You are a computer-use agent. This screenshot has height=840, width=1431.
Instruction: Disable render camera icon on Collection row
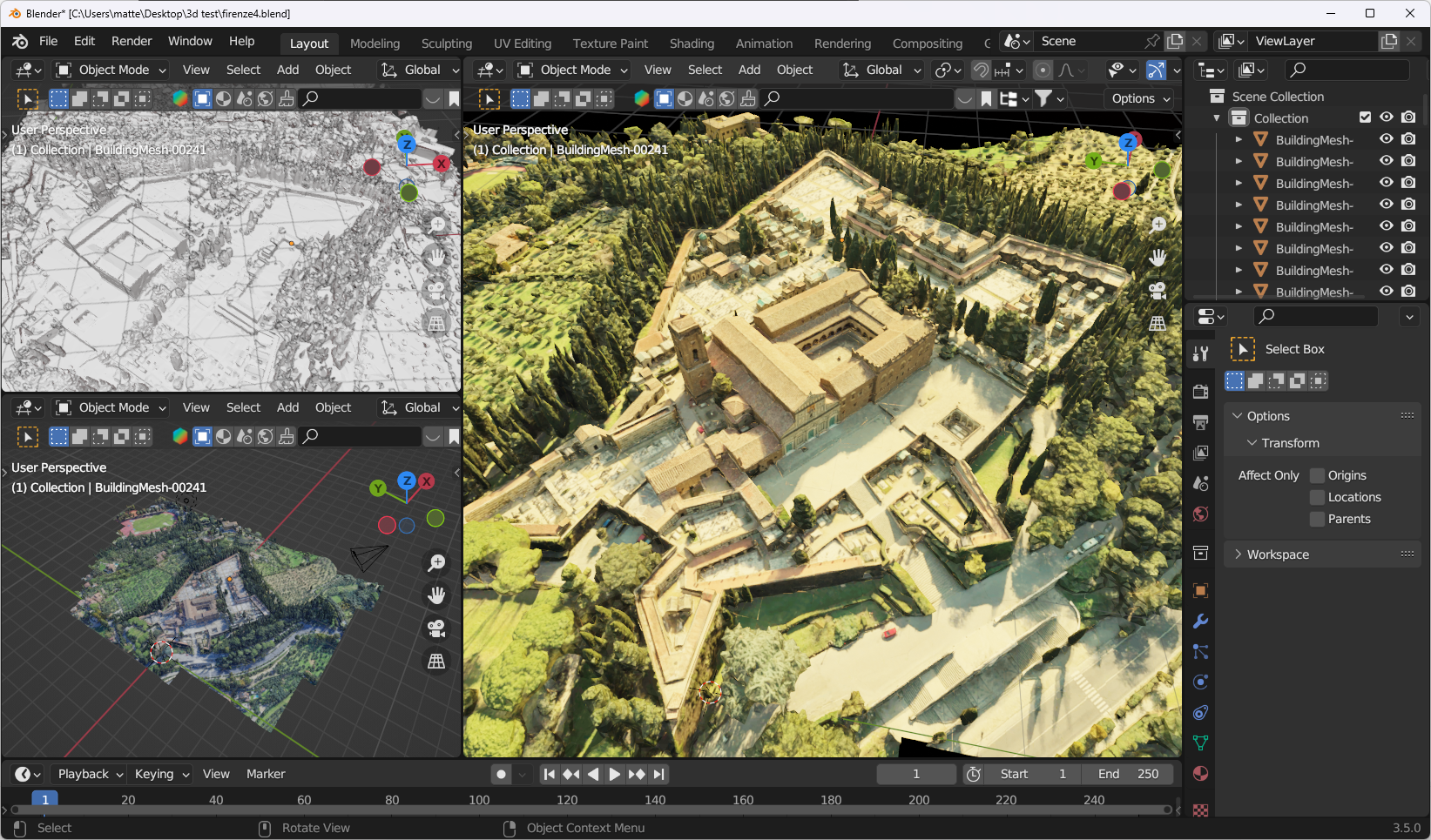(x=1408, y=118)
